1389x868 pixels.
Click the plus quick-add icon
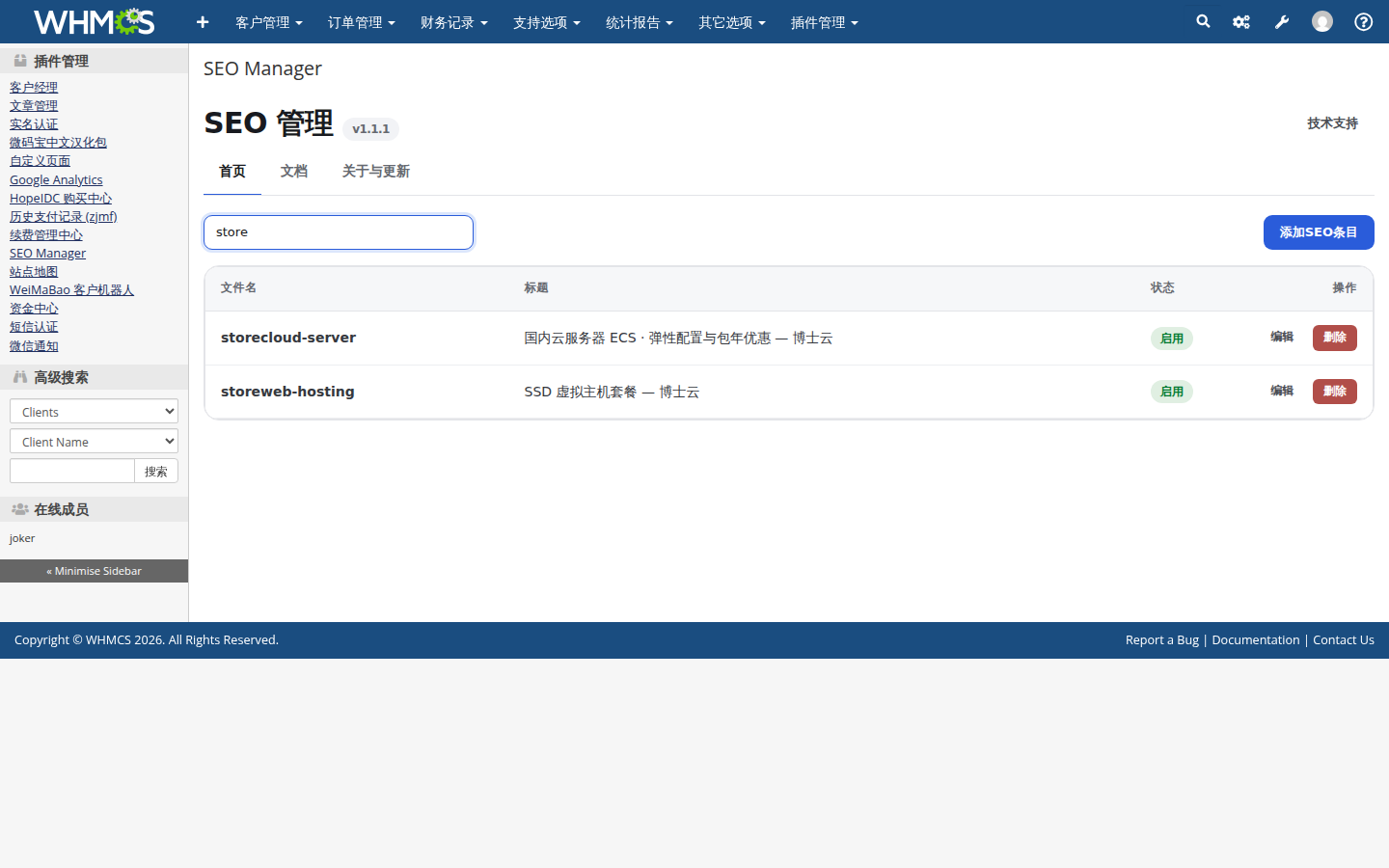pos(203,22)
